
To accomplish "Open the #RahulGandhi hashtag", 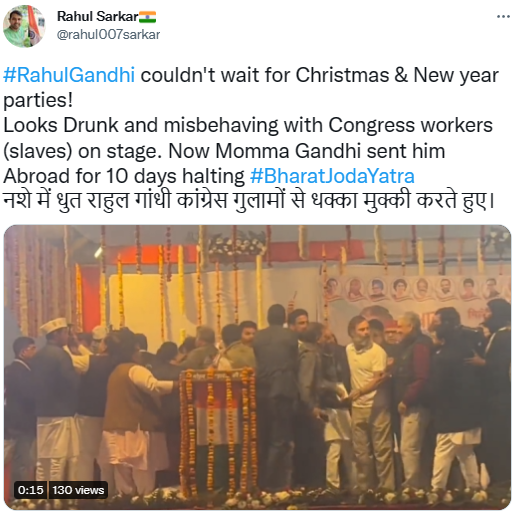I will [69, 75].
